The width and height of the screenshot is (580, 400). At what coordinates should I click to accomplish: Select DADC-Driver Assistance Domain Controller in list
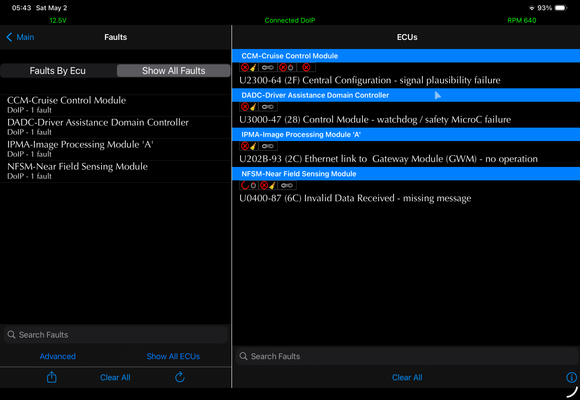point(115,127)
